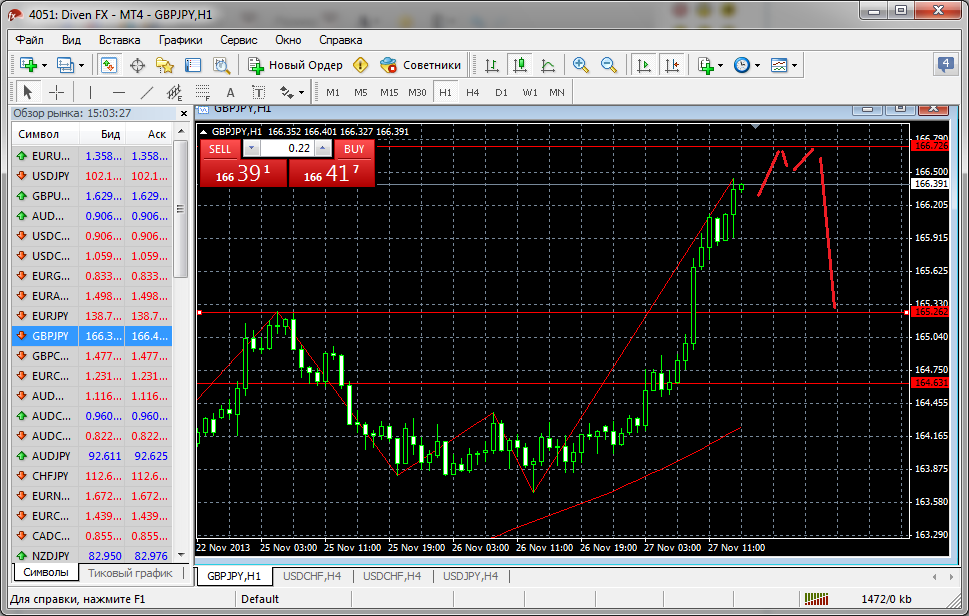
Task: Open the Indicators list icon
Action: click(x=706, y=65)
